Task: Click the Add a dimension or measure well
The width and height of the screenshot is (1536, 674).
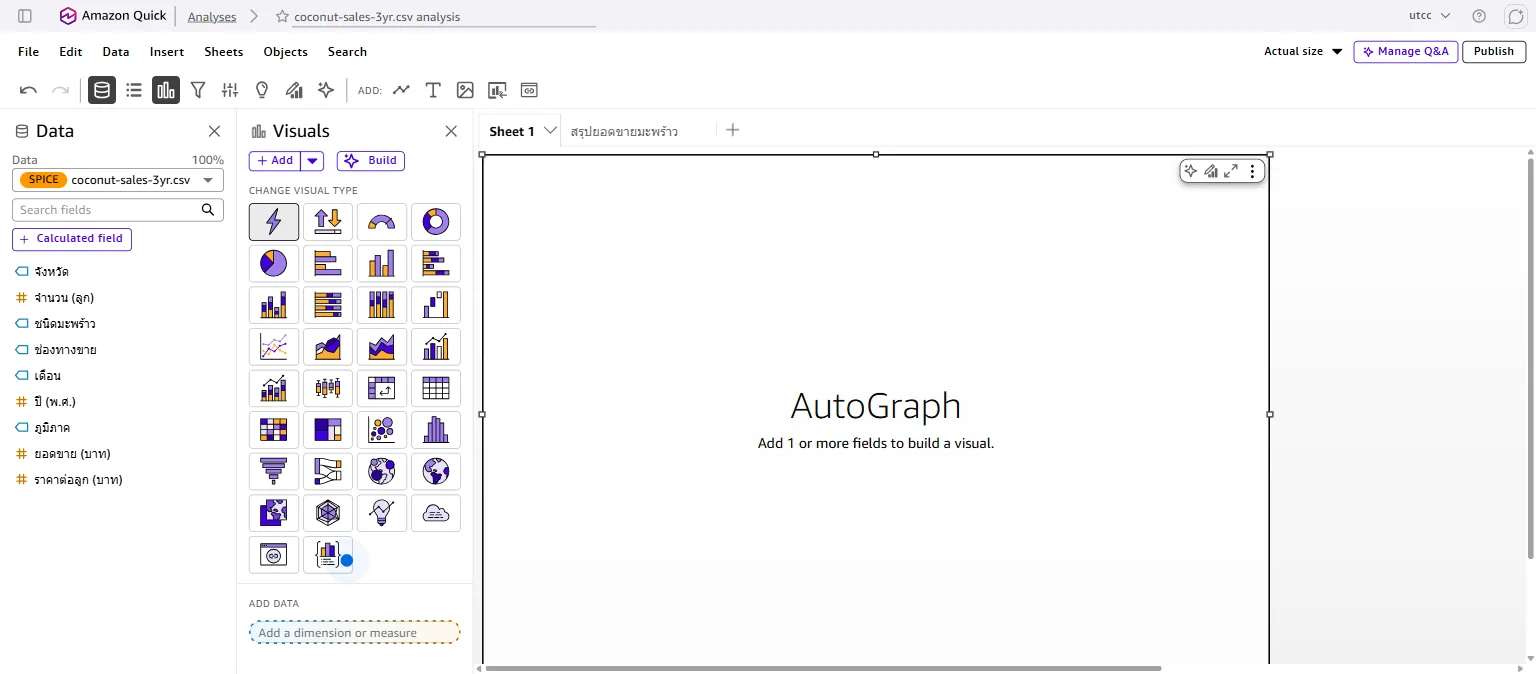Action: pyautogui.click(x=355, y=633)
